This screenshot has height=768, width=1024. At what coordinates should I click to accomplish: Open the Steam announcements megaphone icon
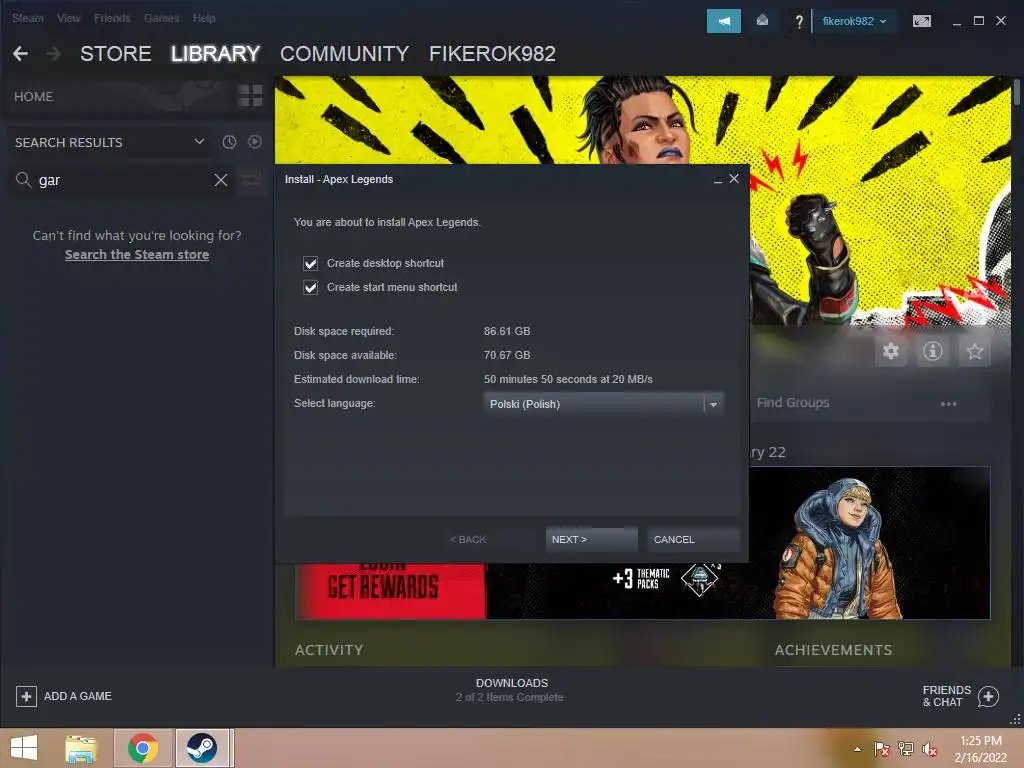tap(724, 21)
